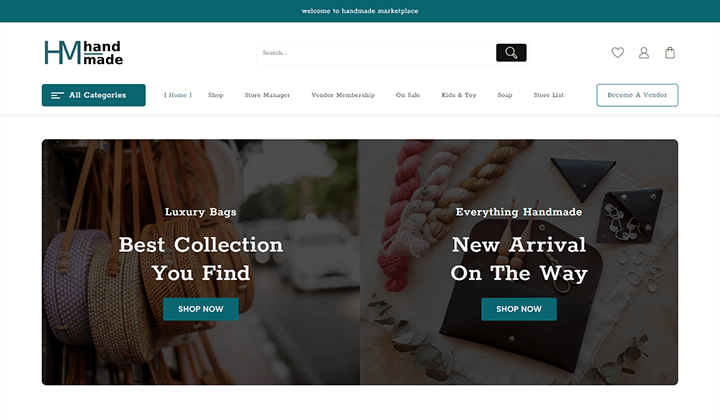Select Vendor Membership in navigation
The width and height of the screenshot is (720, 420).
[x=343, y=95]
